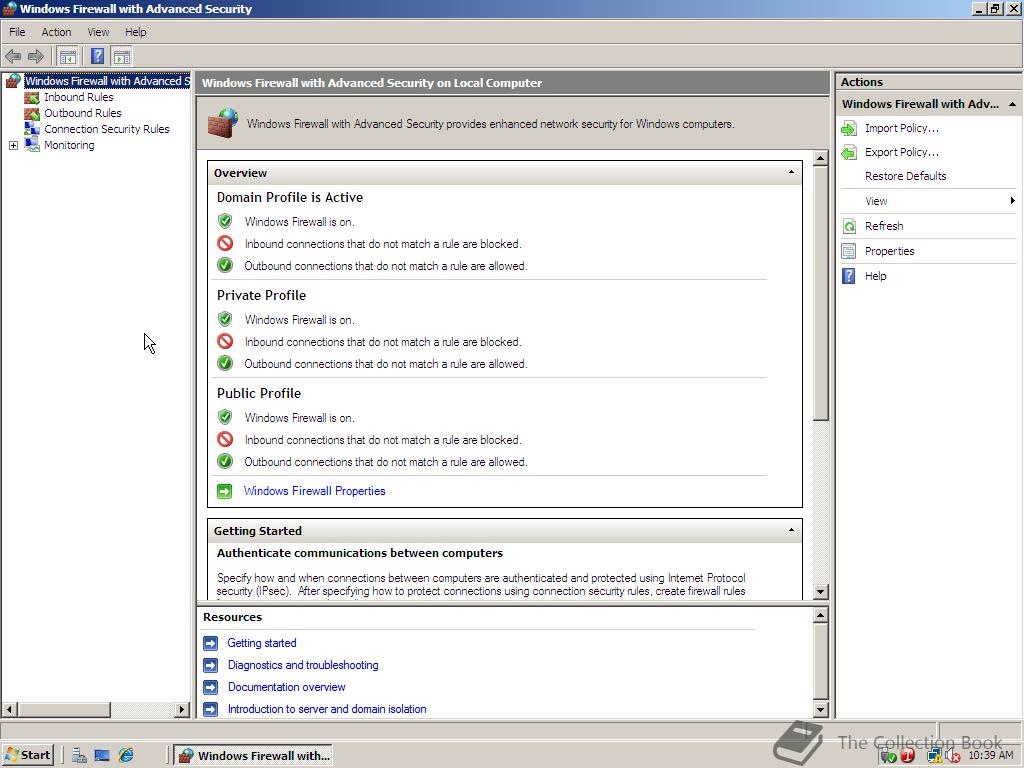Open the View menu in menu bar
The width and height of the screenshot is (1024, 768).
pyautogui.click(x=99, y=32)
